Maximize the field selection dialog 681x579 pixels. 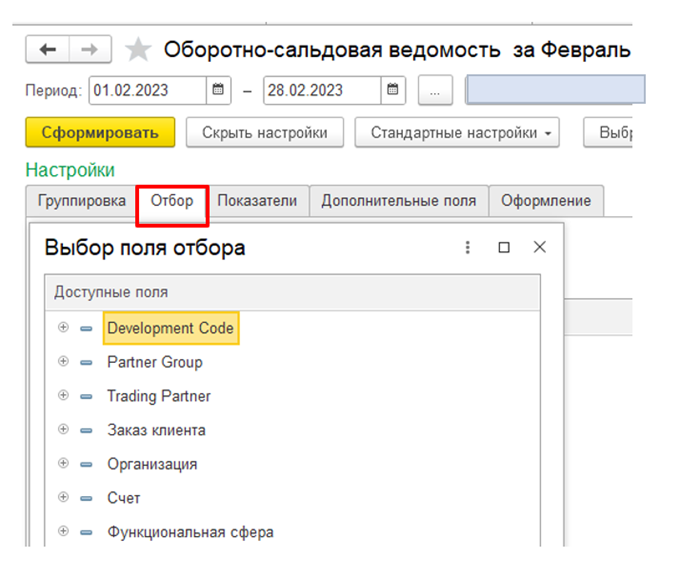click(x=504, y=247)
